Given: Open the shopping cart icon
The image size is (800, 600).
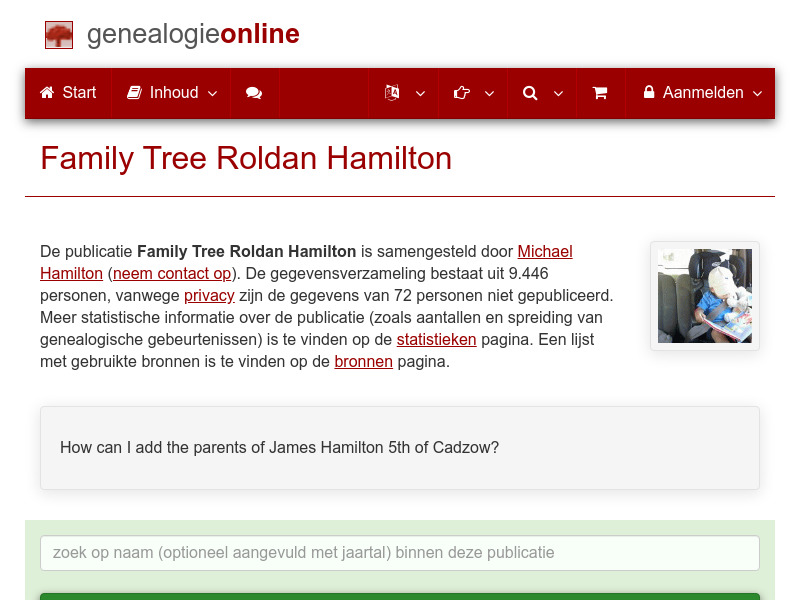Looking at the screenshot, I should pyautogui.click(x=600, y=92).
